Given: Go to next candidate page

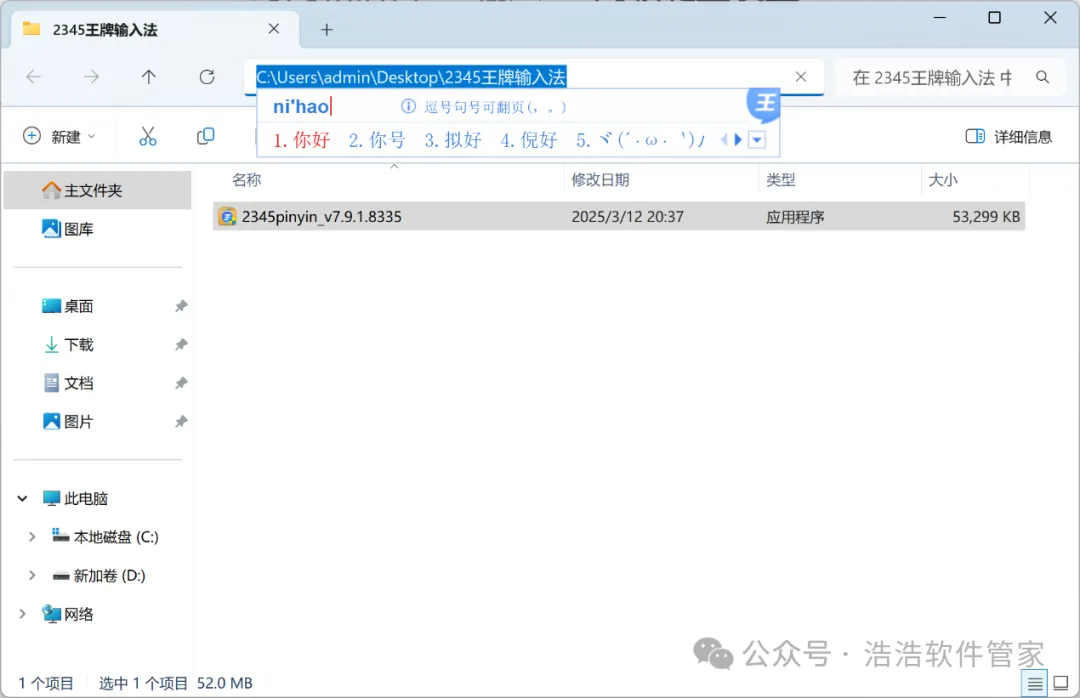Looking at the screenshot, I should (738, 140).
